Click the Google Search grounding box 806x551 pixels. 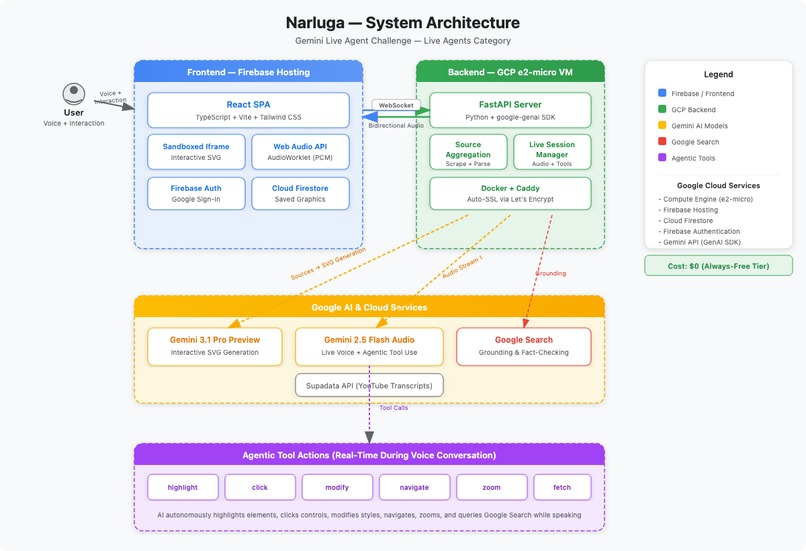tap(523, 346)
